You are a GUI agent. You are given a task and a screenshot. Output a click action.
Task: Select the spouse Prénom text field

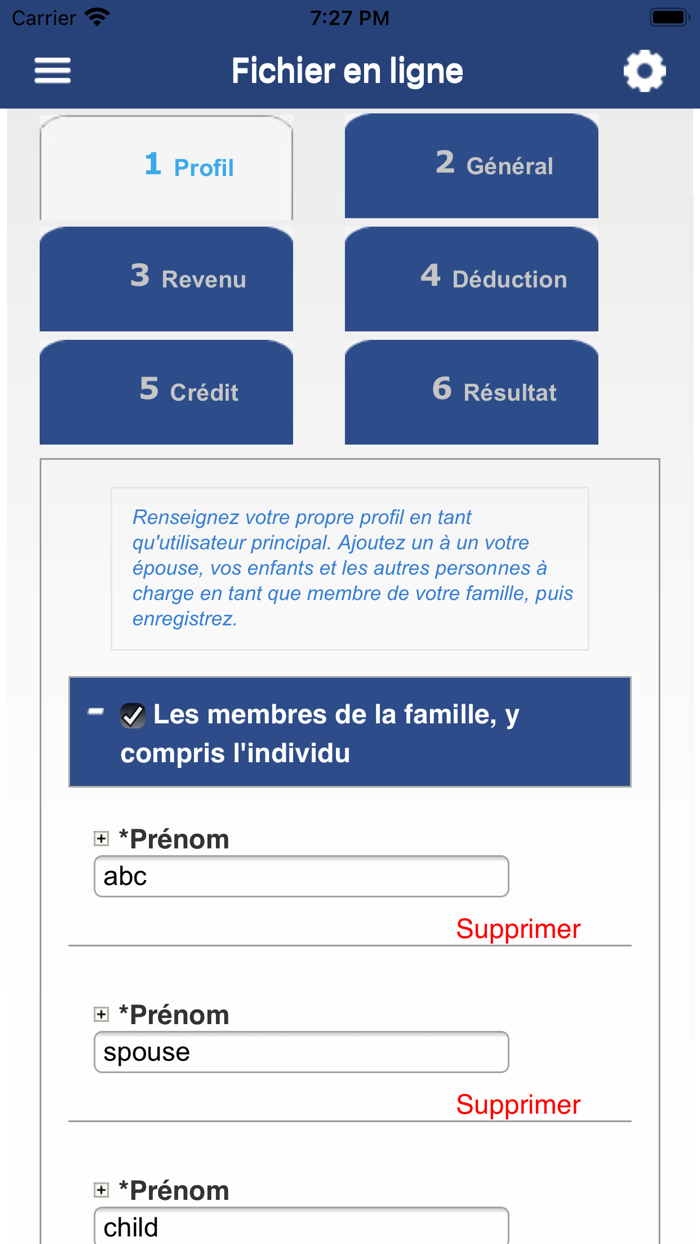pos(300,1051)
